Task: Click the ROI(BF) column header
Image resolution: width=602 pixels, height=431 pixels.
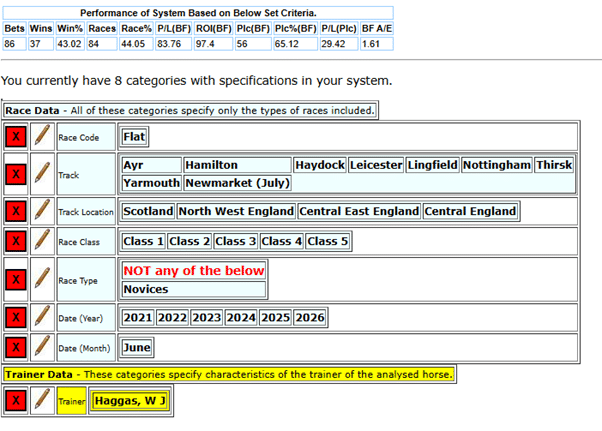Action: coord(213,28)
